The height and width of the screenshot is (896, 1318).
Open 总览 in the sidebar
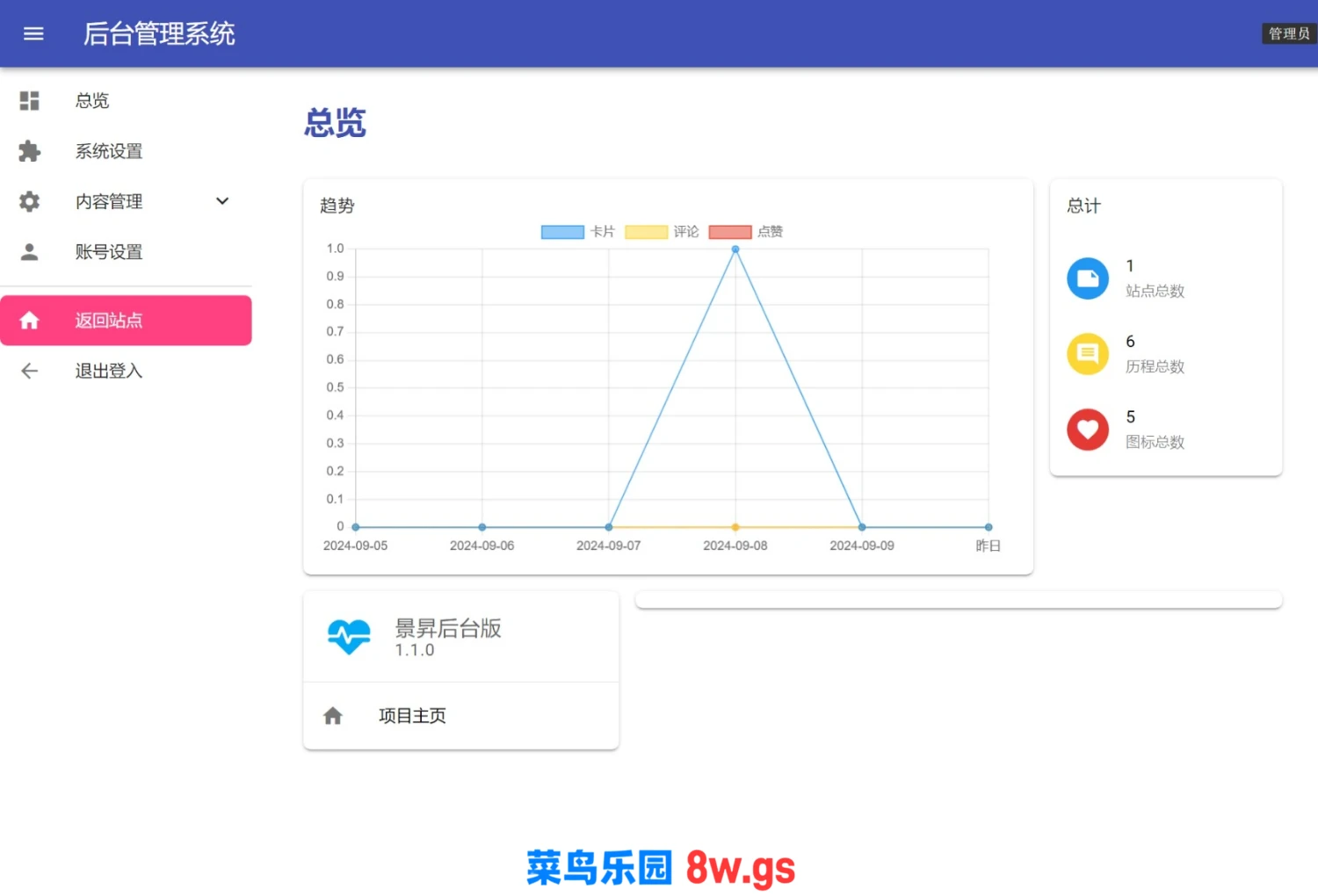(x=126, y=101)
